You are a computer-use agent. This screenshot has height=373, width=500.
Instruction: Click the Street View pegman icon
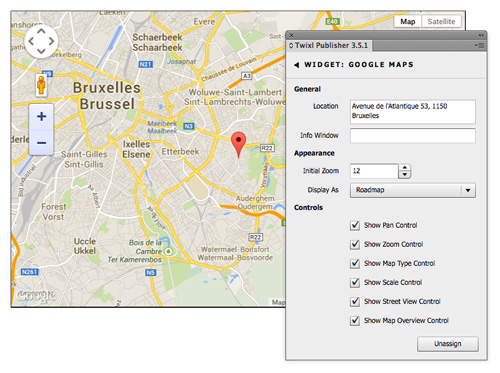pos(41,85)
